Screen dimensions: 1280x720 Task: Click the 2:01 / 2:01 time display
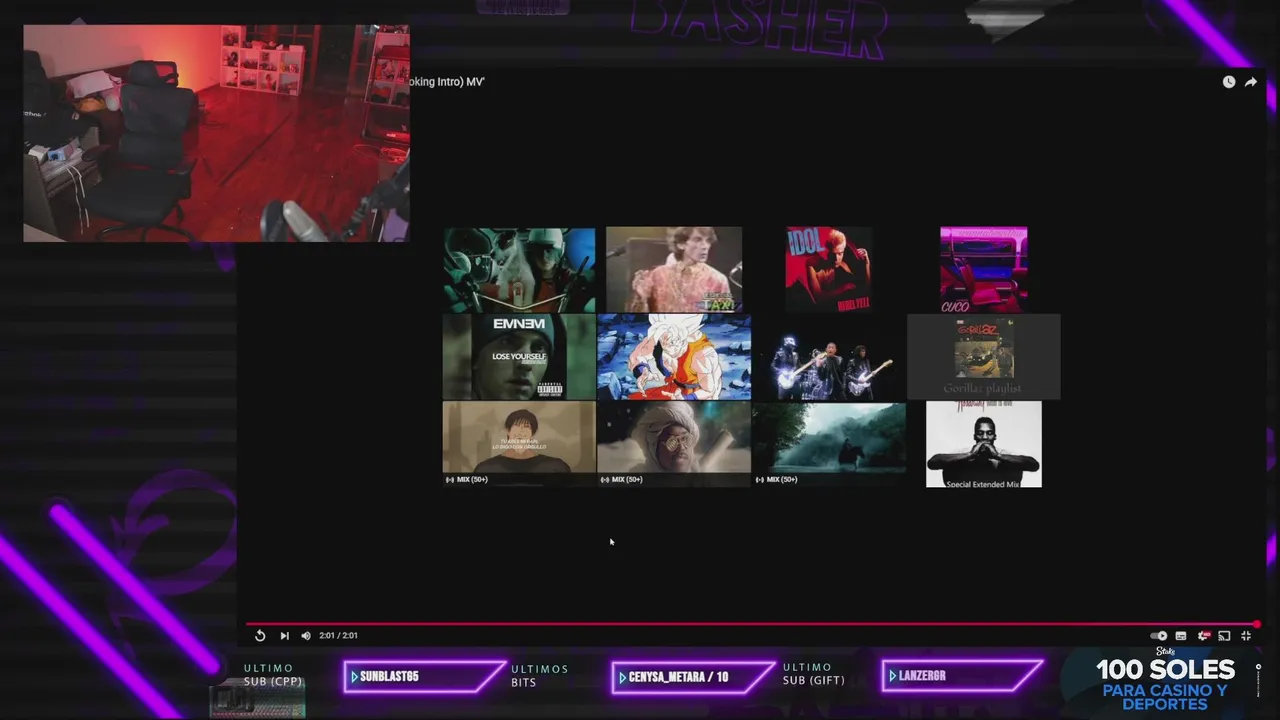[x=338, y=636]
